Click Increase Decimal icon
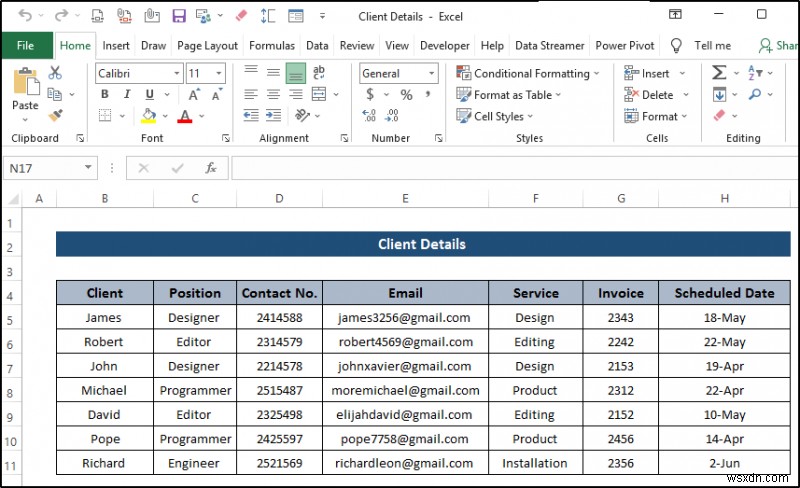 coord(369,116)
